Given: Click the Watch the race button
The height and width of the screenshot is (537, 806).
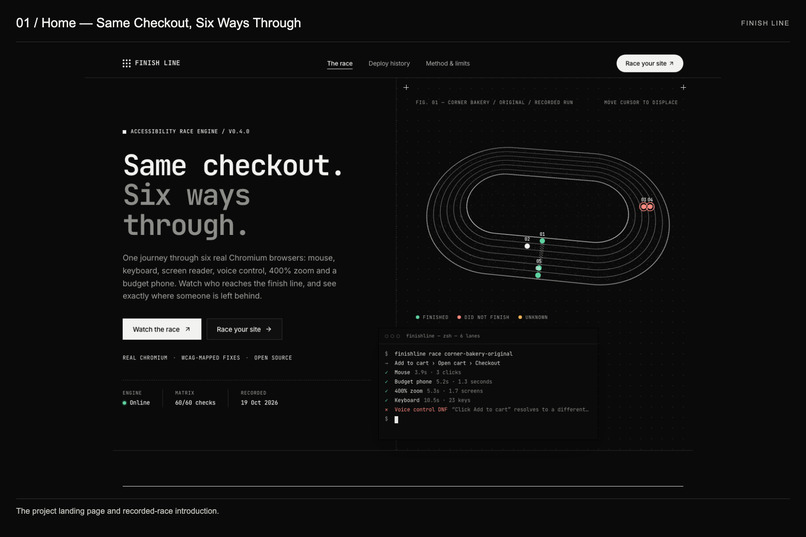Looking at the screenshot, I should pyautogui.click(x=162, y=329).
